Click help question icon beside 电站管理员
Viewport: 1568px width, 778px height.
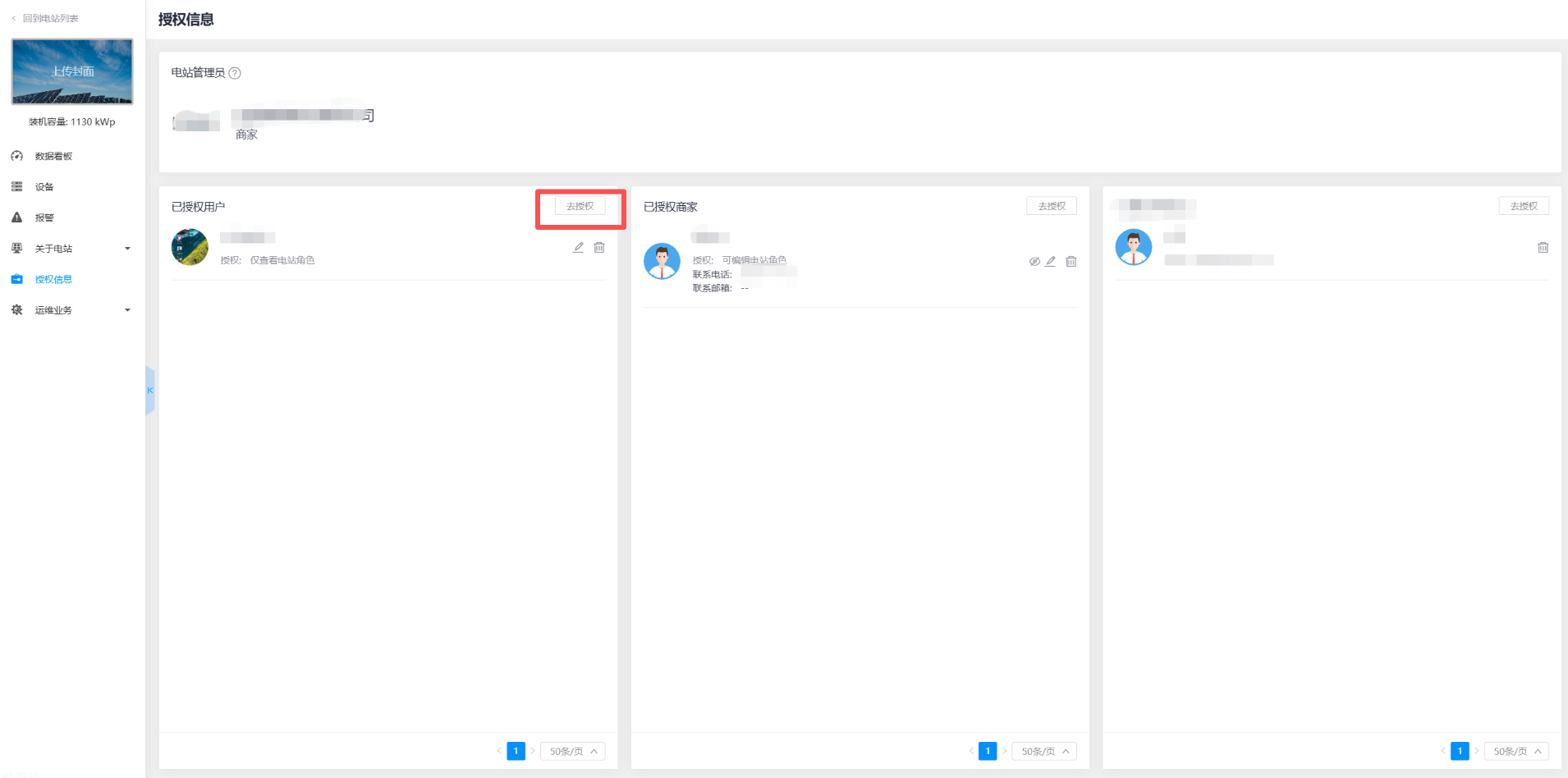tap(235, 73)
